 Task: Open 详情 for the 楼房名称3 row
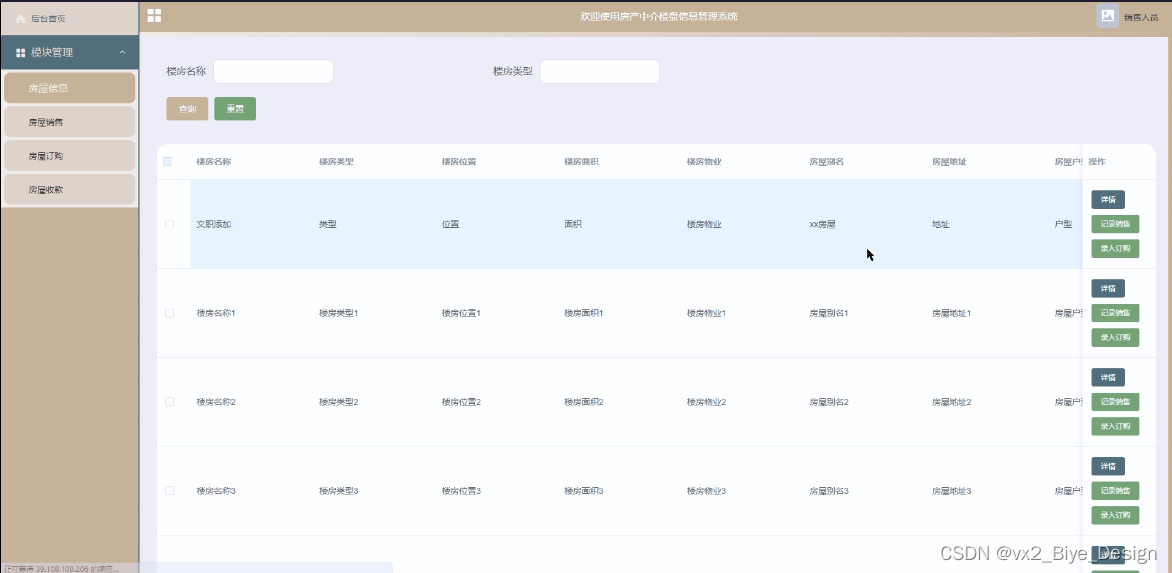point(1108,466)
